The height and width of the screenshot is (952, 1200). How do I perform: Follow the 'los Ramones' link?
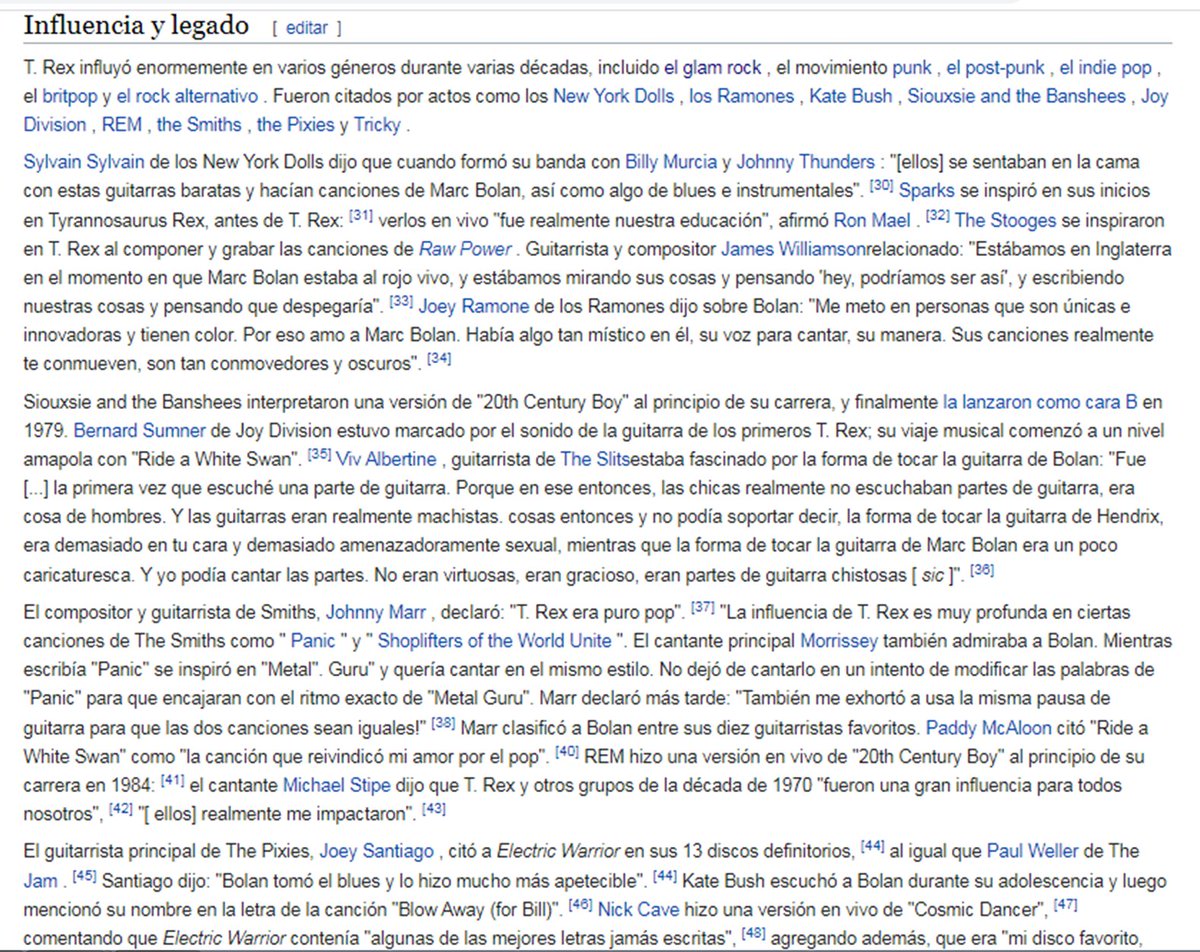point(742,97)
